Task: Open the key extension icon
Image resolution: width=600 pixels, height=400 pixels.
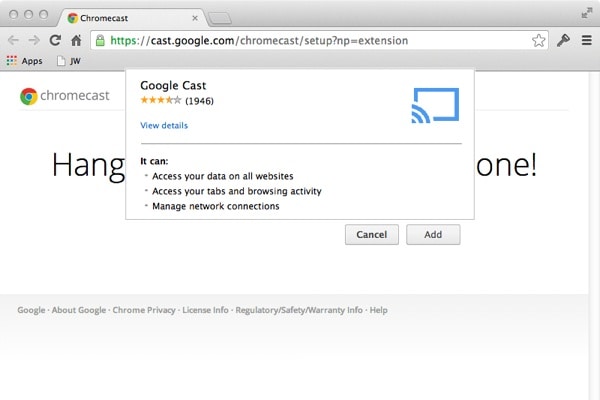Action: coord(563,40)
